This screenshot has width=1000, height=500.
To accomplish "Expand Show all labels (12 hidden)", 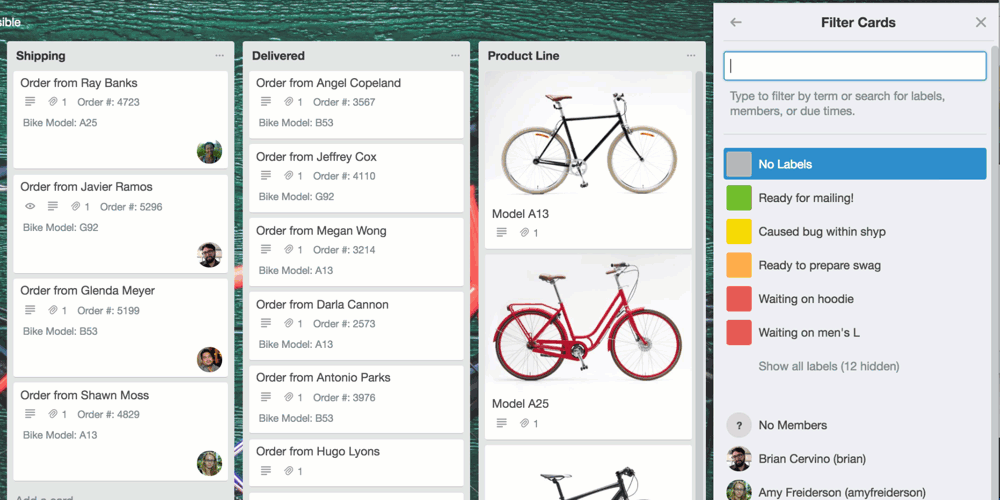I will (x=828, y=366).
